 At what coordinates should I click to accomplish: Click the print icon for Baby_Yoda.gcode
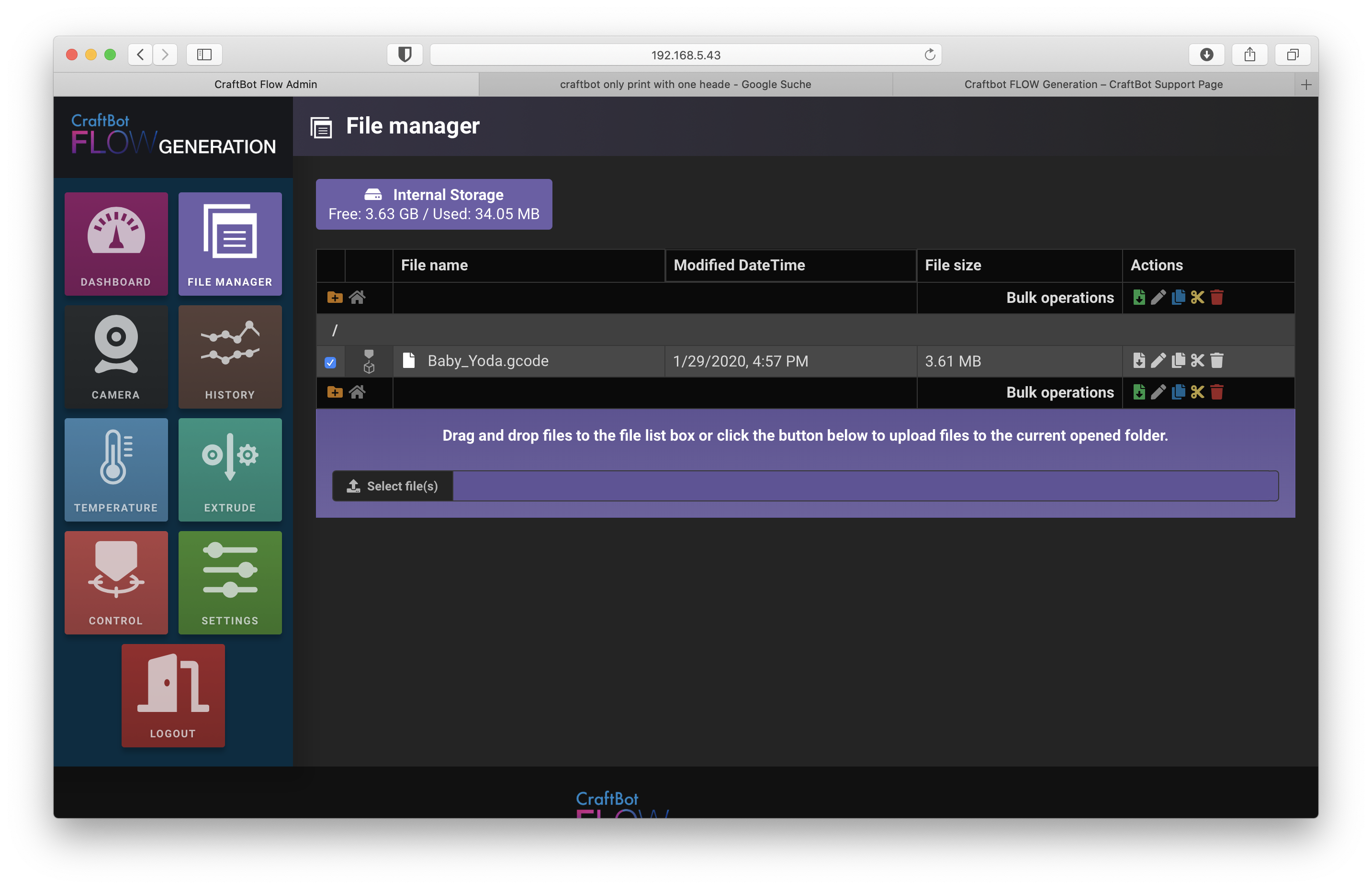(369, 361)
